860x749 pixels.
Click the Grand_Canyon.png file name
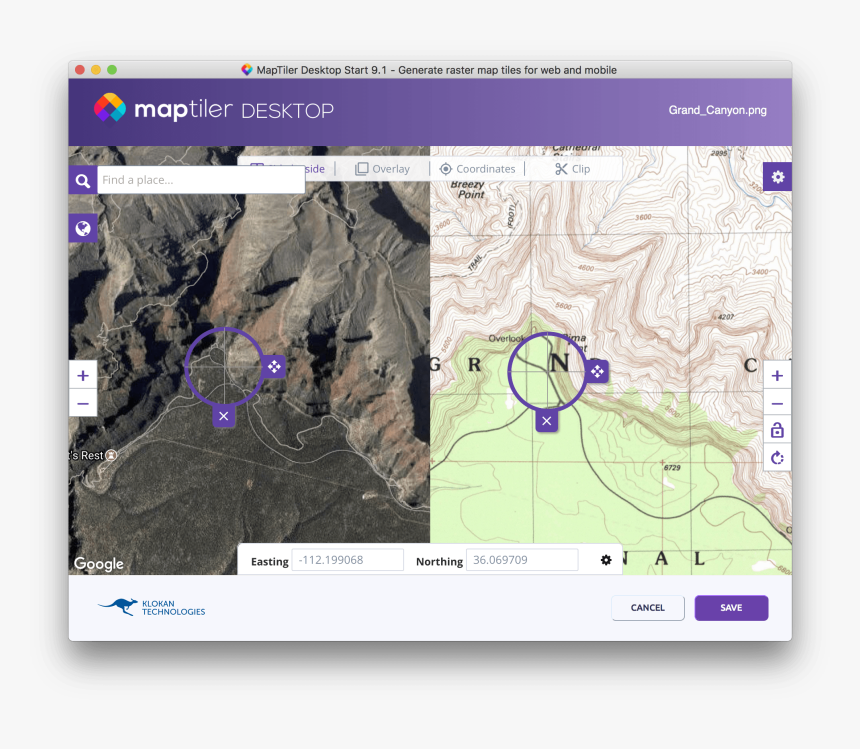tap(717, 110)
